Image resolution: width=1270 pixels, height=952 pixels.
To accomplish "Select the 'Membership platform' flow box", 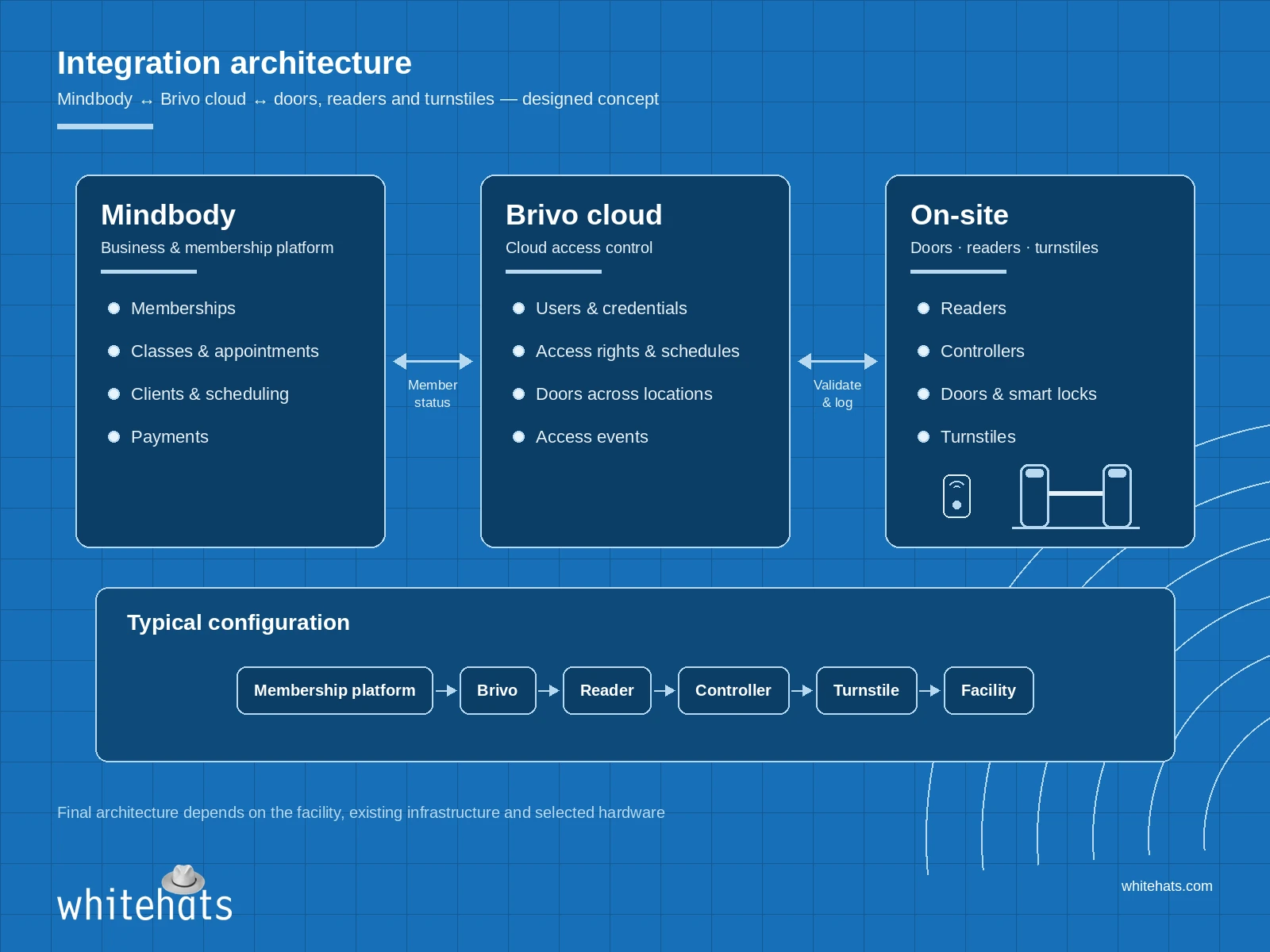I will [x=335, y=691].
